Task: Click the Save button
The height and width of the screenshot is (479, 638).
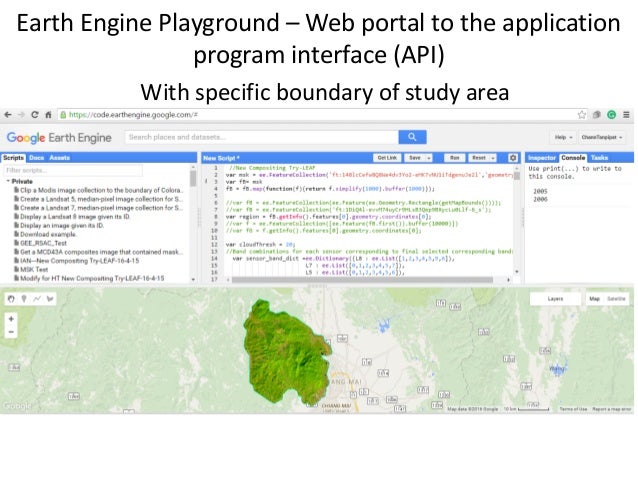Action: [x=415, y=158]
